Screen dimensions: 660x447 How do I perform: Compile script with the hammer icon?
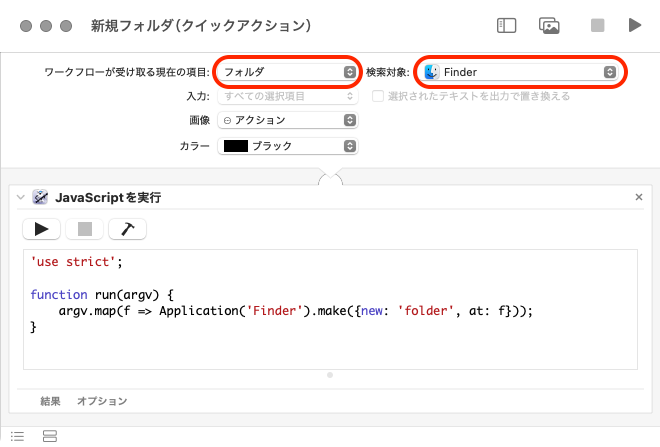[x=127, y=229]
